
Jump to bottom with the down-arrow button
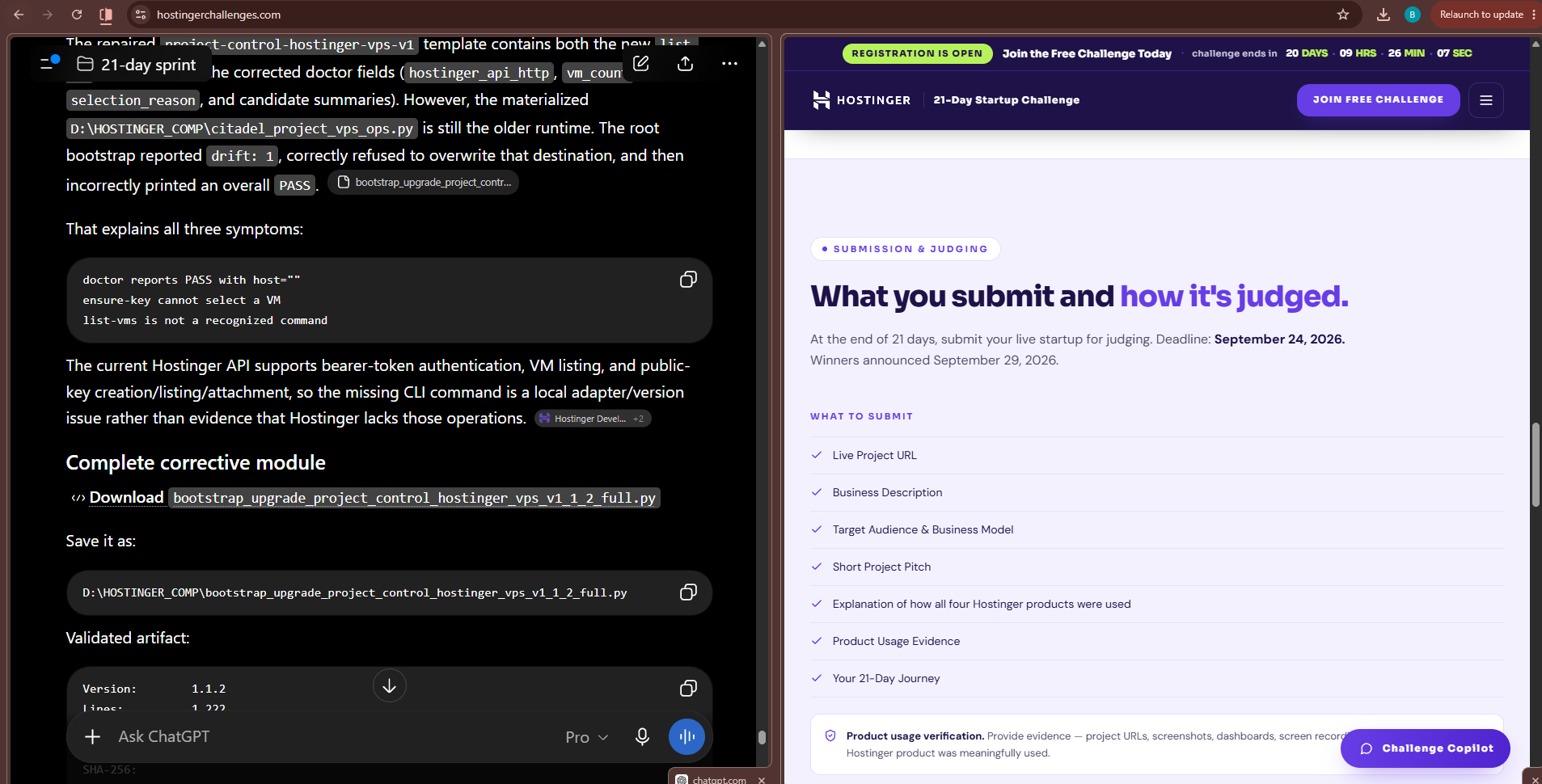tap(390, 685)
